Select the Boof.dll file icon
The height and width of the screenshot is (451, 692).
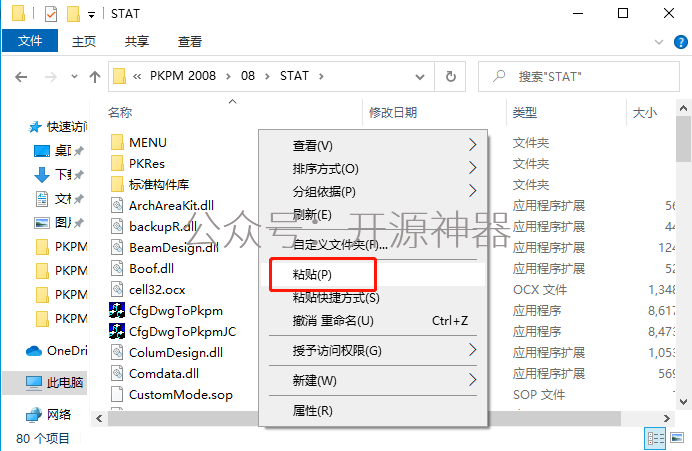pyautogui.click(x=117, y=268)
